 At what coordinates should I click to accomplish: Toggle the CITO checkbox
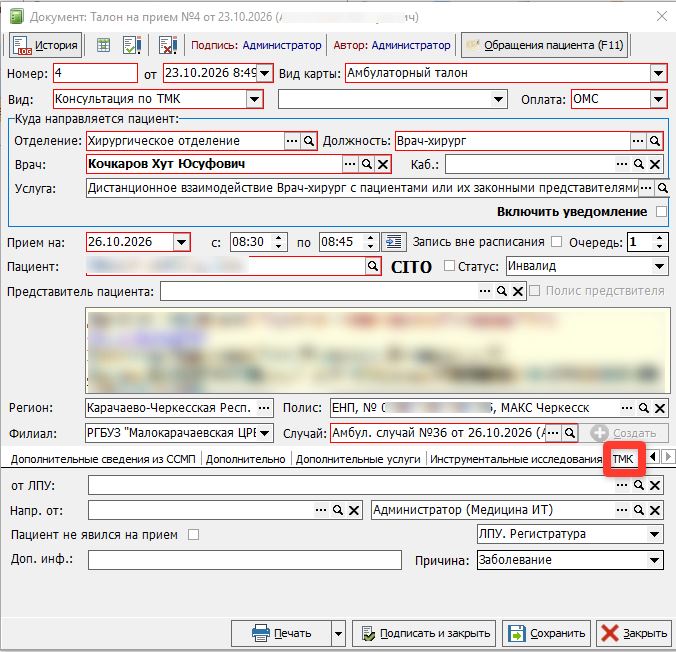(x=449, y=266)
